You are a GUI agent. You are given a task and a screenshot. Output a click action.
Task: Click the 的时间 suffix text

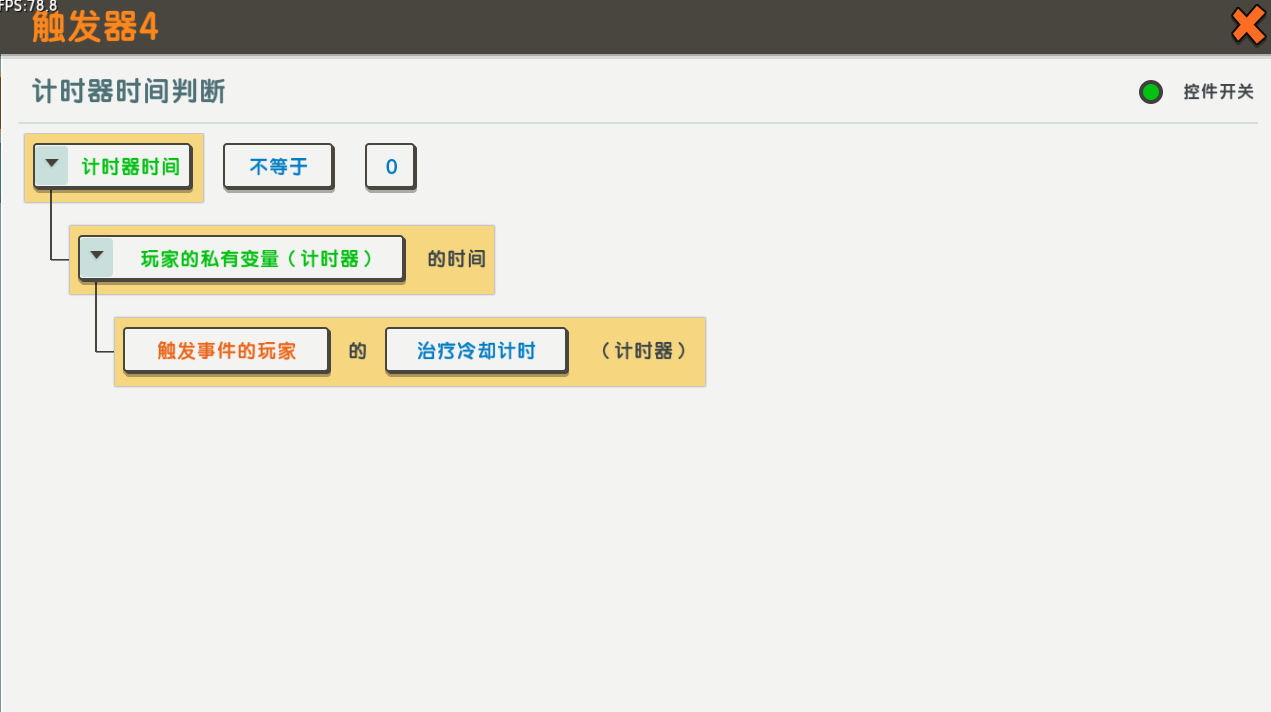click(x=456, y=259)
